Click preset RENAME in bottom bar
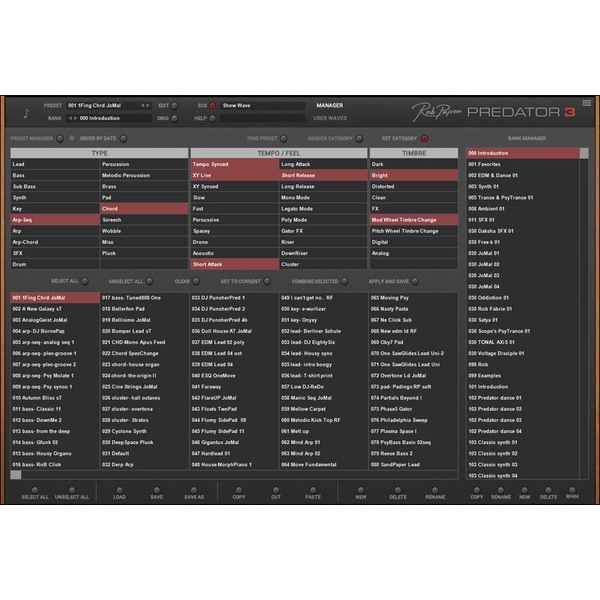The height and width of the screenshot is (600, 600). tap(435, 490)
